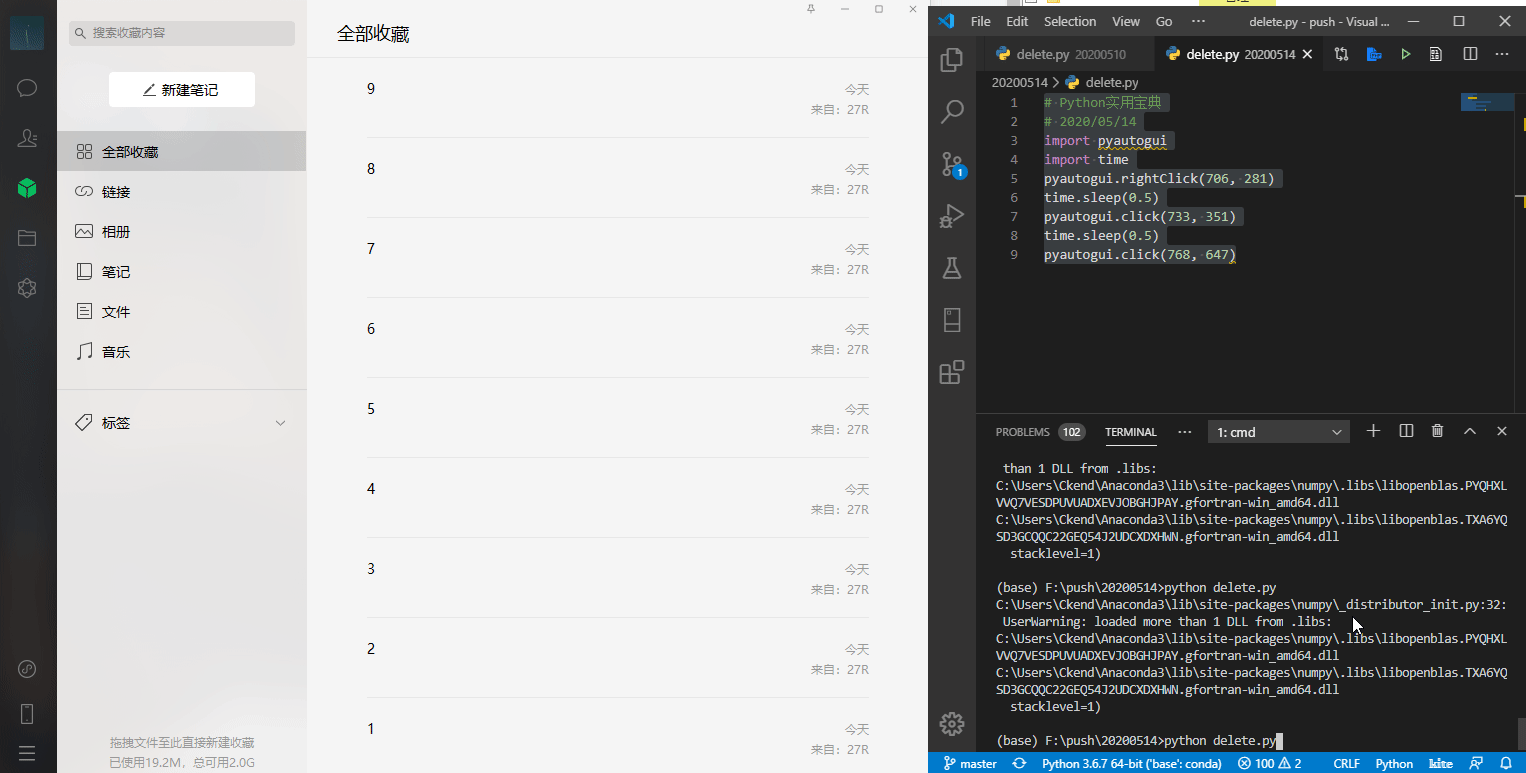The width and height of the screenshot is (1526, 773).
Task: Switch to the PROBLEMS tab
Action: pos(1022,432)
